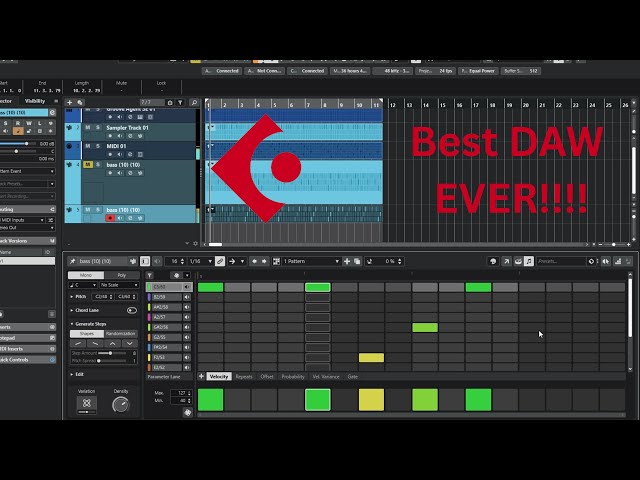Mute the A2/57 lane speaker
This screenshot has height=480, width=640.
tap(187, 317)
